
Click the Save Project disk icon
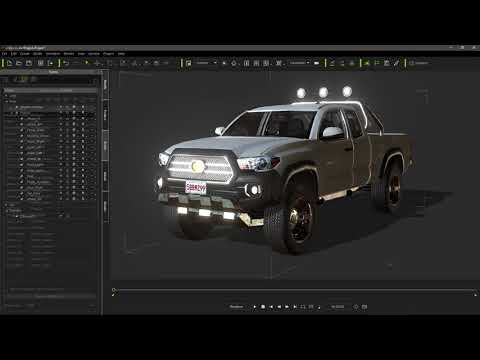tap(29, 63)
